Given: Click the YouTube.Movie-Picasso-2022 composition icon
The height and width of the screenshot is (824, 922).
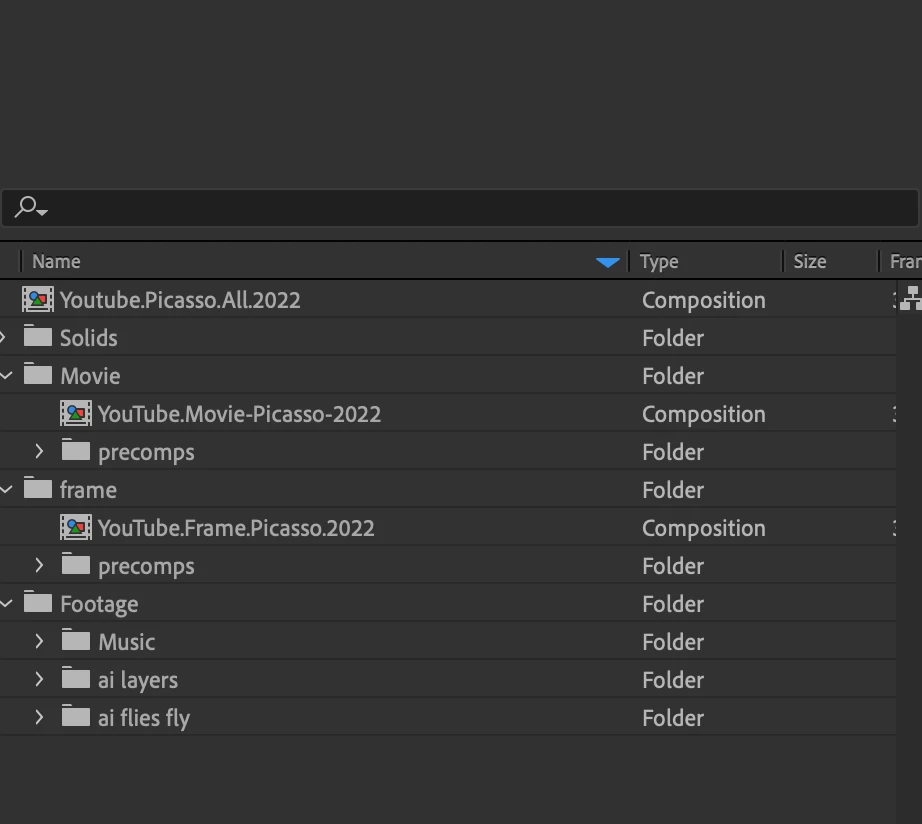Looking at the screenshot, I should coord(76,413).
